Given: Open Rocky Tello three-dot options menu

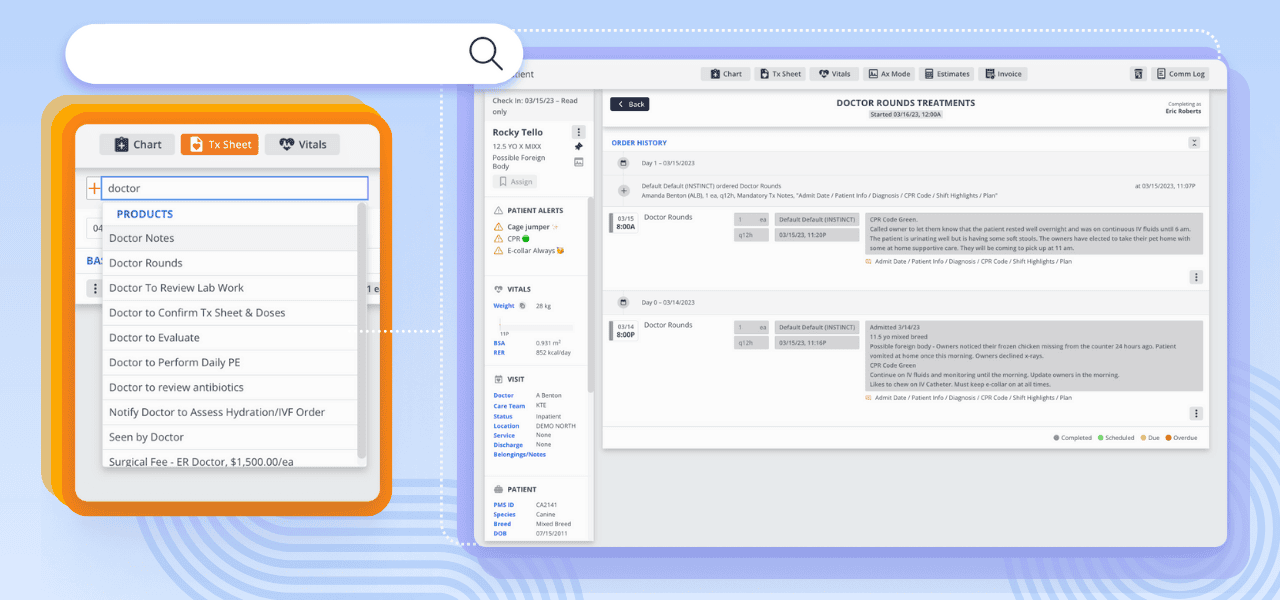Looking at the screenshot, I should (578, 132).
